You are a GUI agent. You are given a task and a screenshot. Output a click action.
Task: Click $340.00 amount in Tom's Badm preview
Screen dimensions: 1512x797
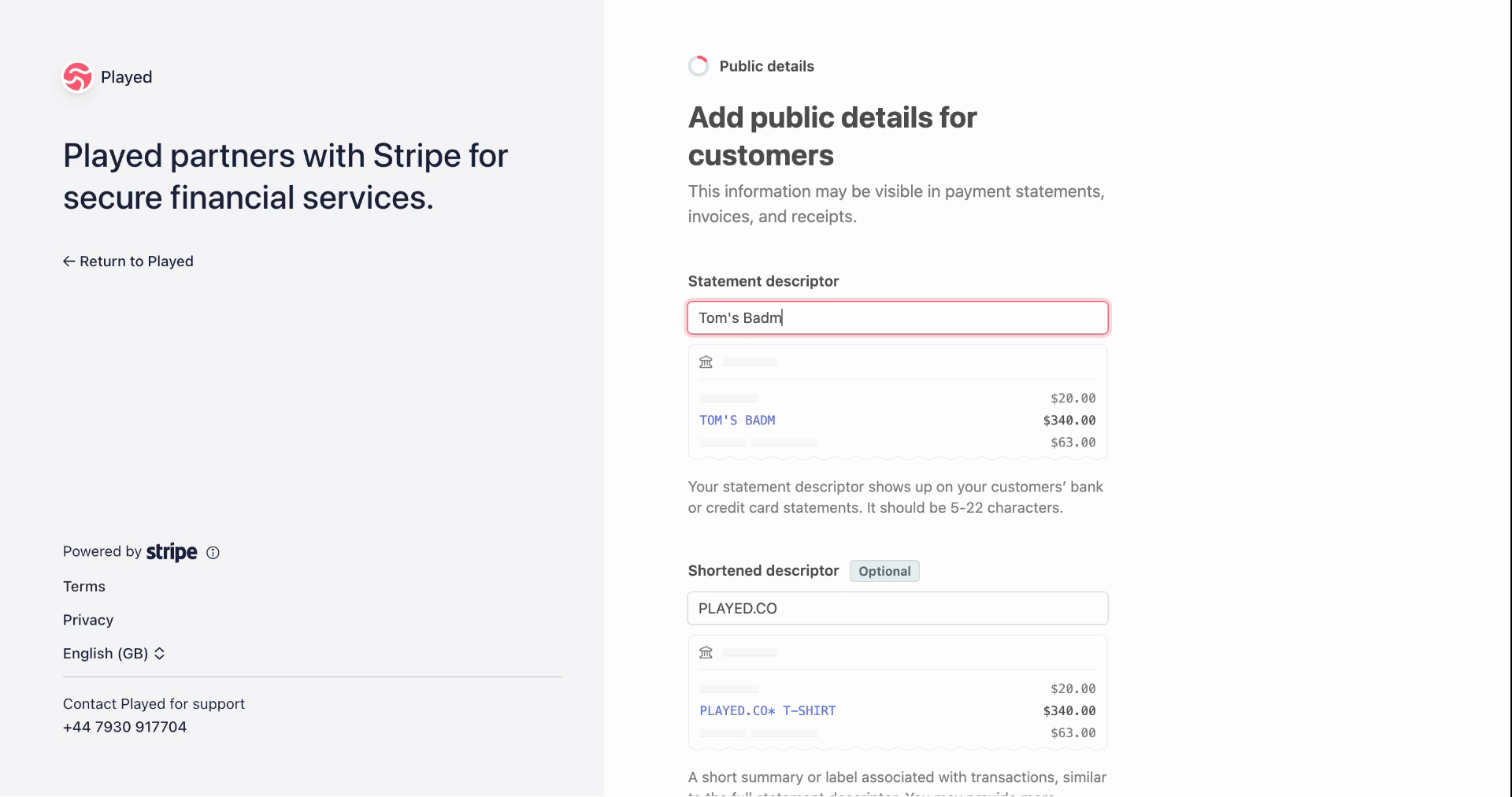(x=1069, y=421)
